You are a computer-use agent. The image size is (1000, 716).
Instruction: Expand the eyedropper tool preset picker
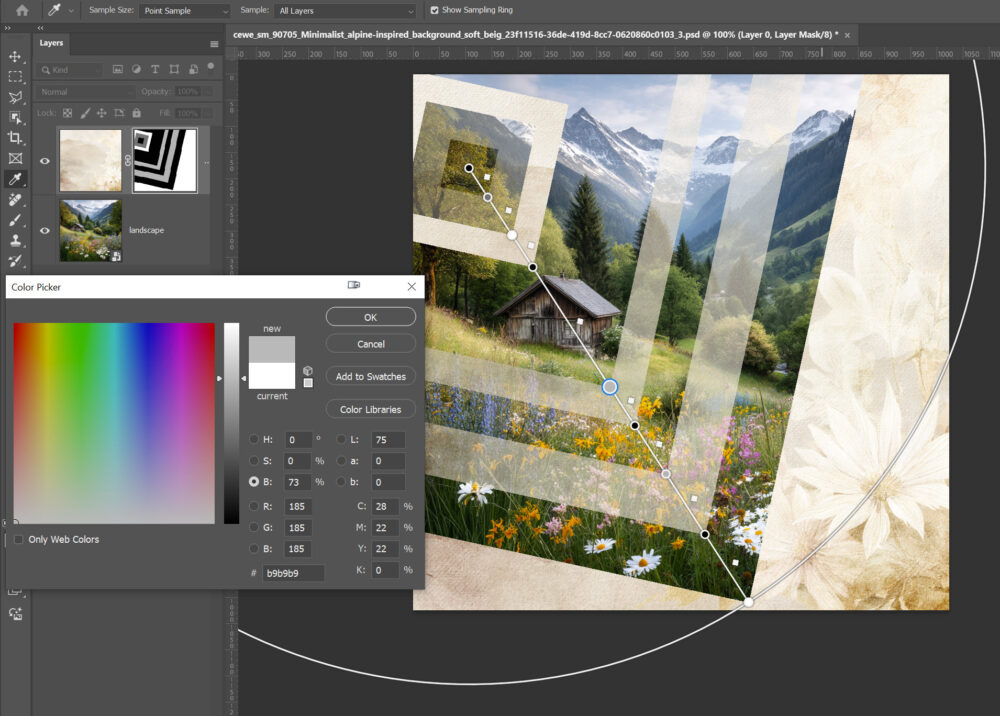(x=70, y=10)
